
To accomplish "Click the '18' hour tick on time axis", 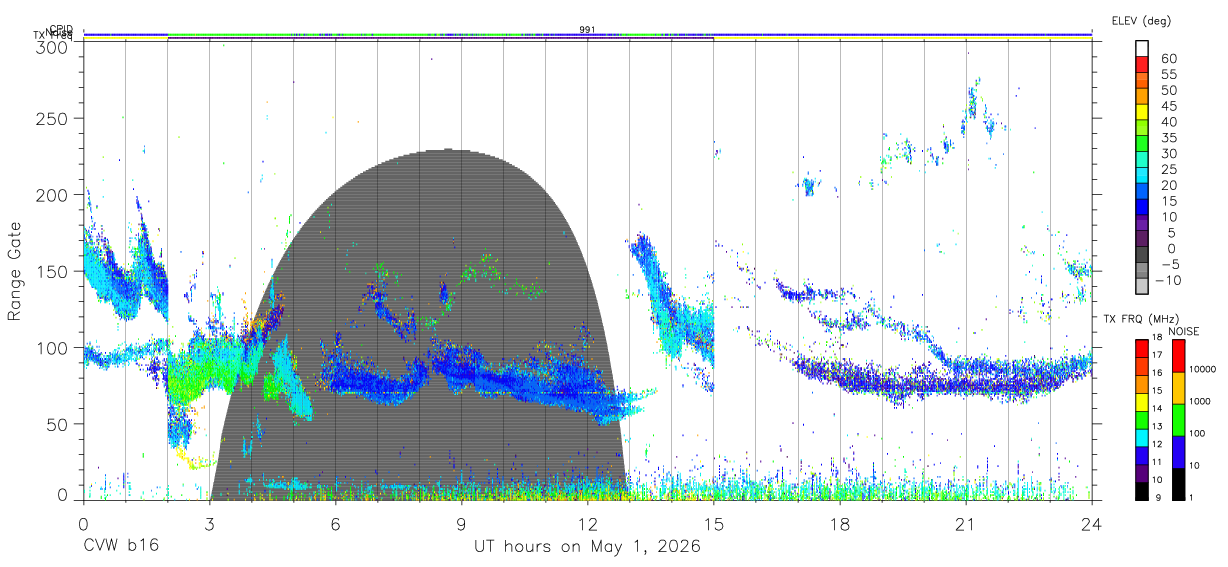I will [839, 524].
